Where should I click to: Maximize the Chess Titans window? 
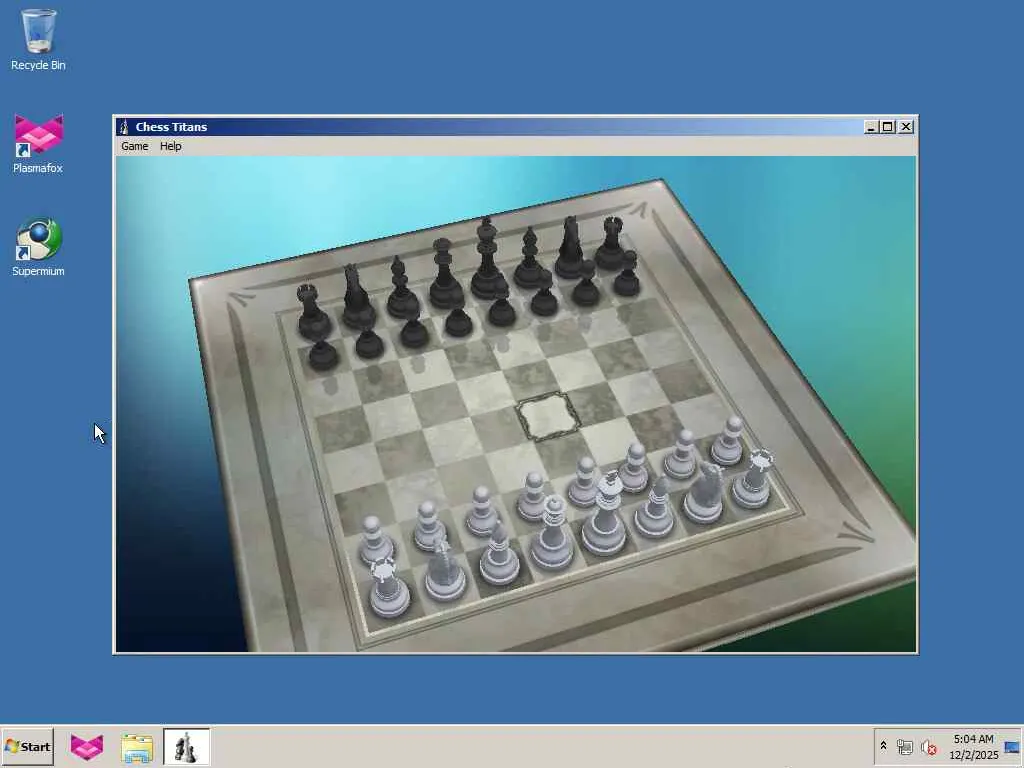(x=888, y=127)
